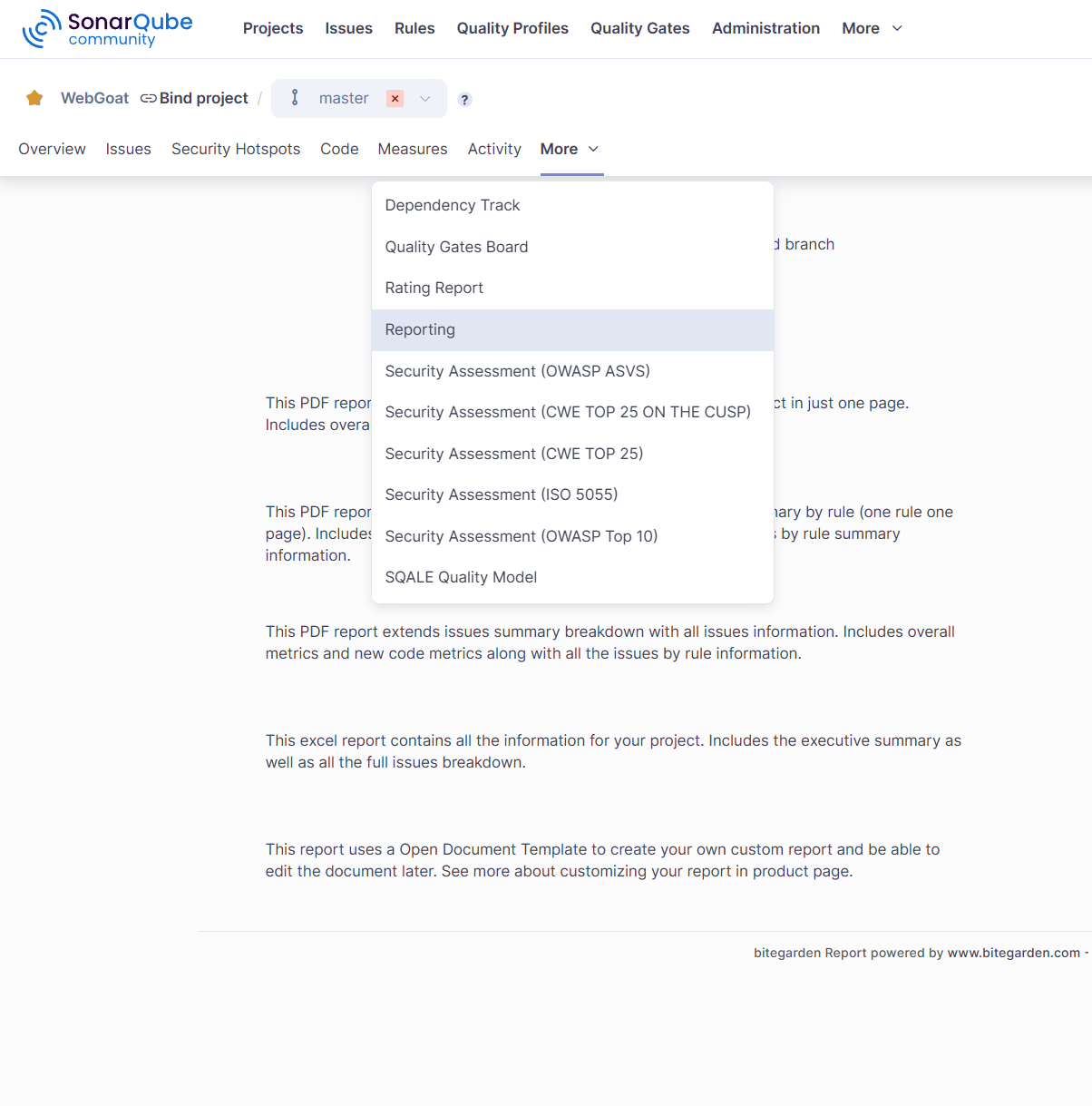Go to the project Measures tab
1092x1106 pixels.
413,149
